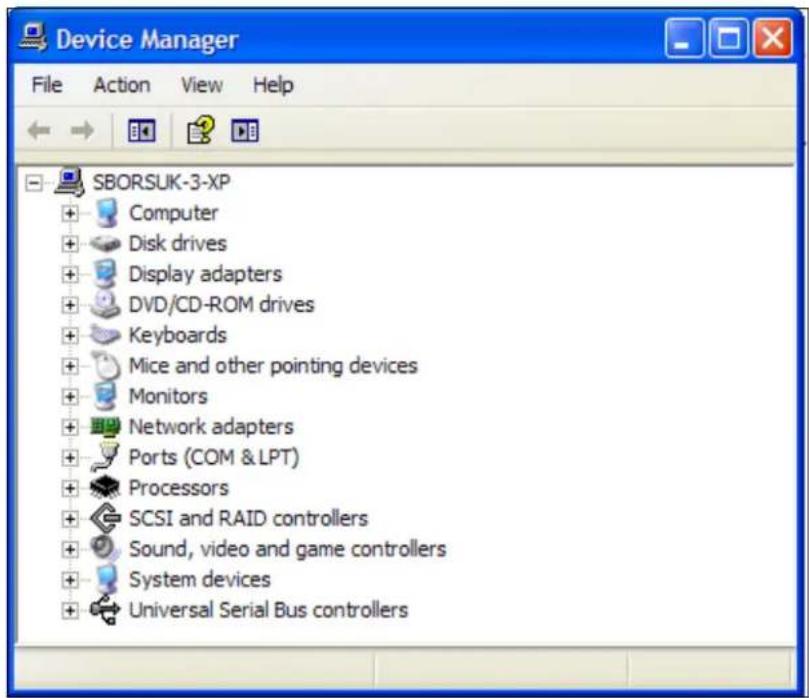Screen dimensions: 809x698
Task: Open the Help properties toolbar icon
Action: pyautogui.click(x=200, y=129)
